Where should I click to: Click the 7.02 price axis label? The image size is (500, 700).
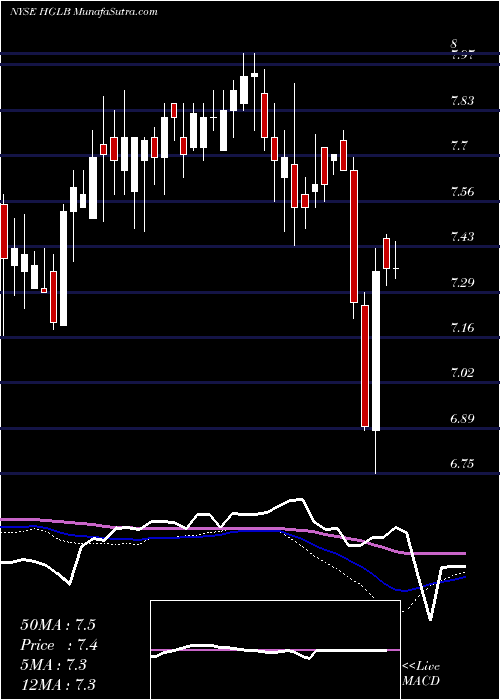462,373
